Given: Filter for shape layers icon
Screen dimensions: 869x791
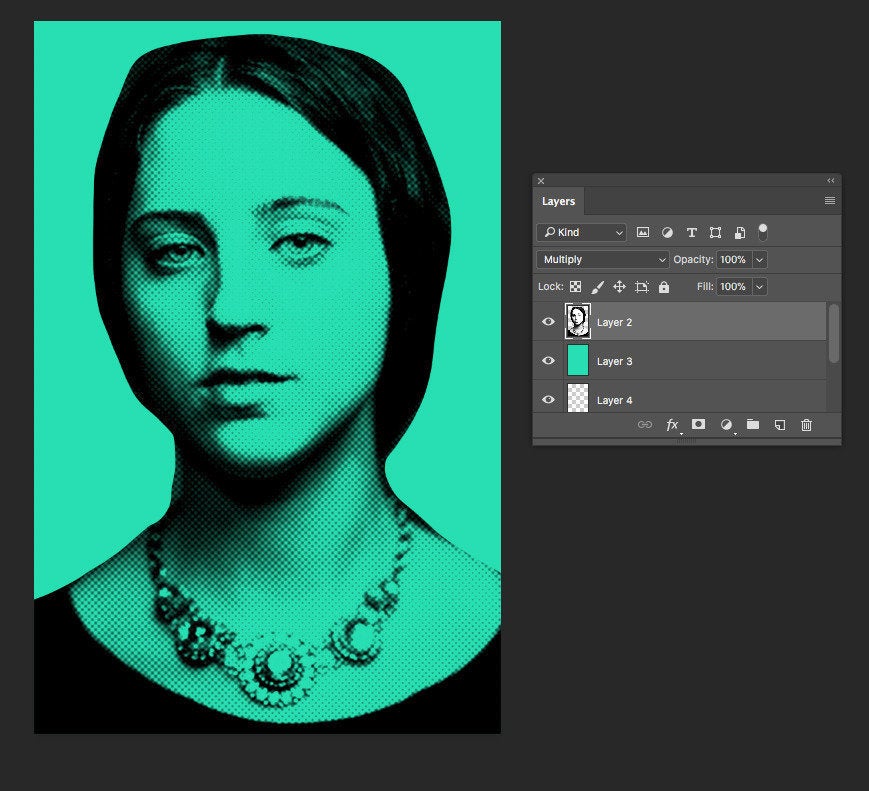Looking at the screenshot, I should click(715, 232).
